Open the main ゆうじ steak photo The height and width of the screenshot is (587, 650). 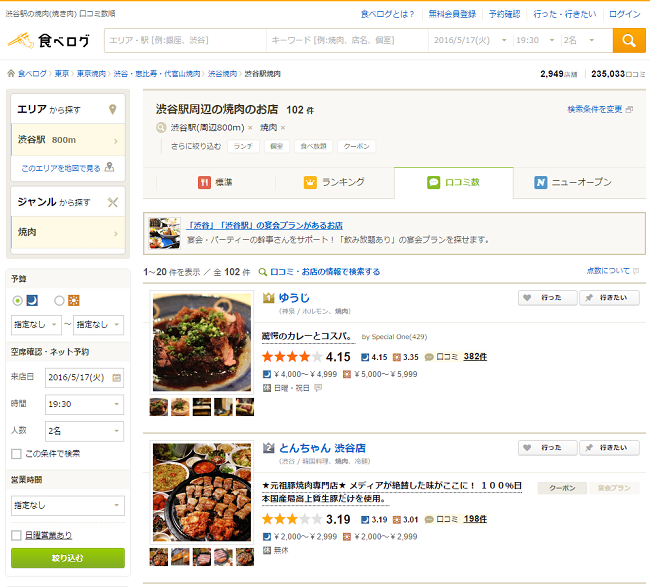pyautogui.click(x=202, y=342)
